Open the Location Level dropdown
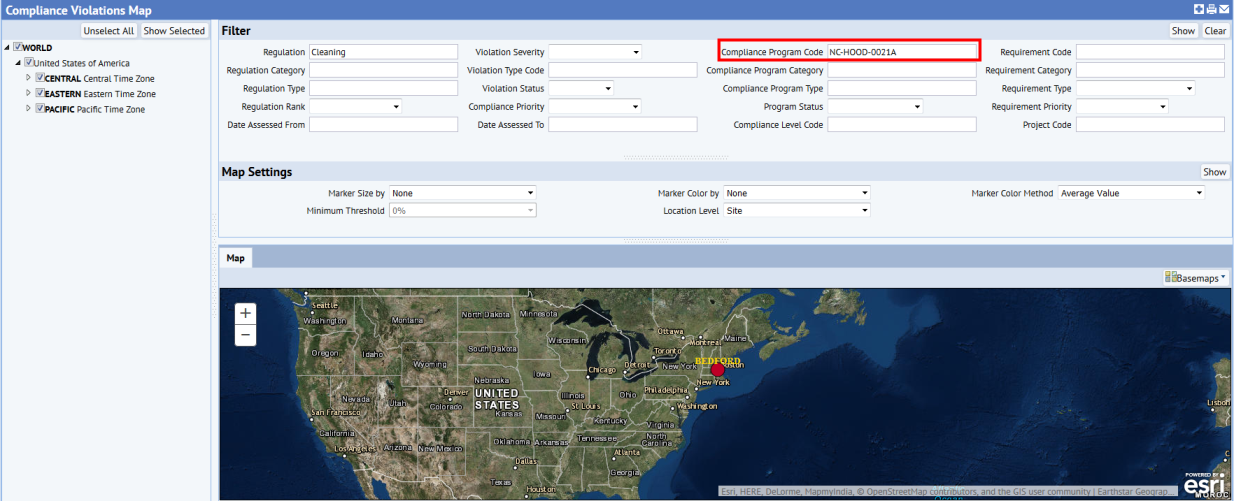This screenshot has height=502, width=1235. (797, 211)
